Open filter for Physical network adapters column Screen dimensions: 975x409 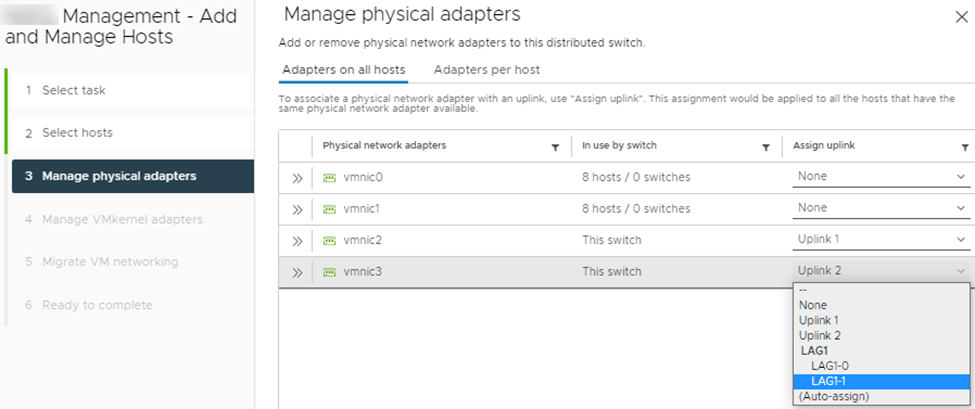click(555, 146)
